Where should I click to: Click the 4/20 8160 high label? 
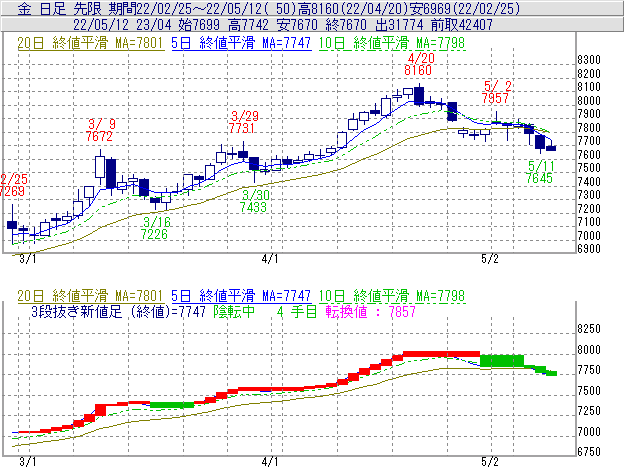click(x=419, y=64)
